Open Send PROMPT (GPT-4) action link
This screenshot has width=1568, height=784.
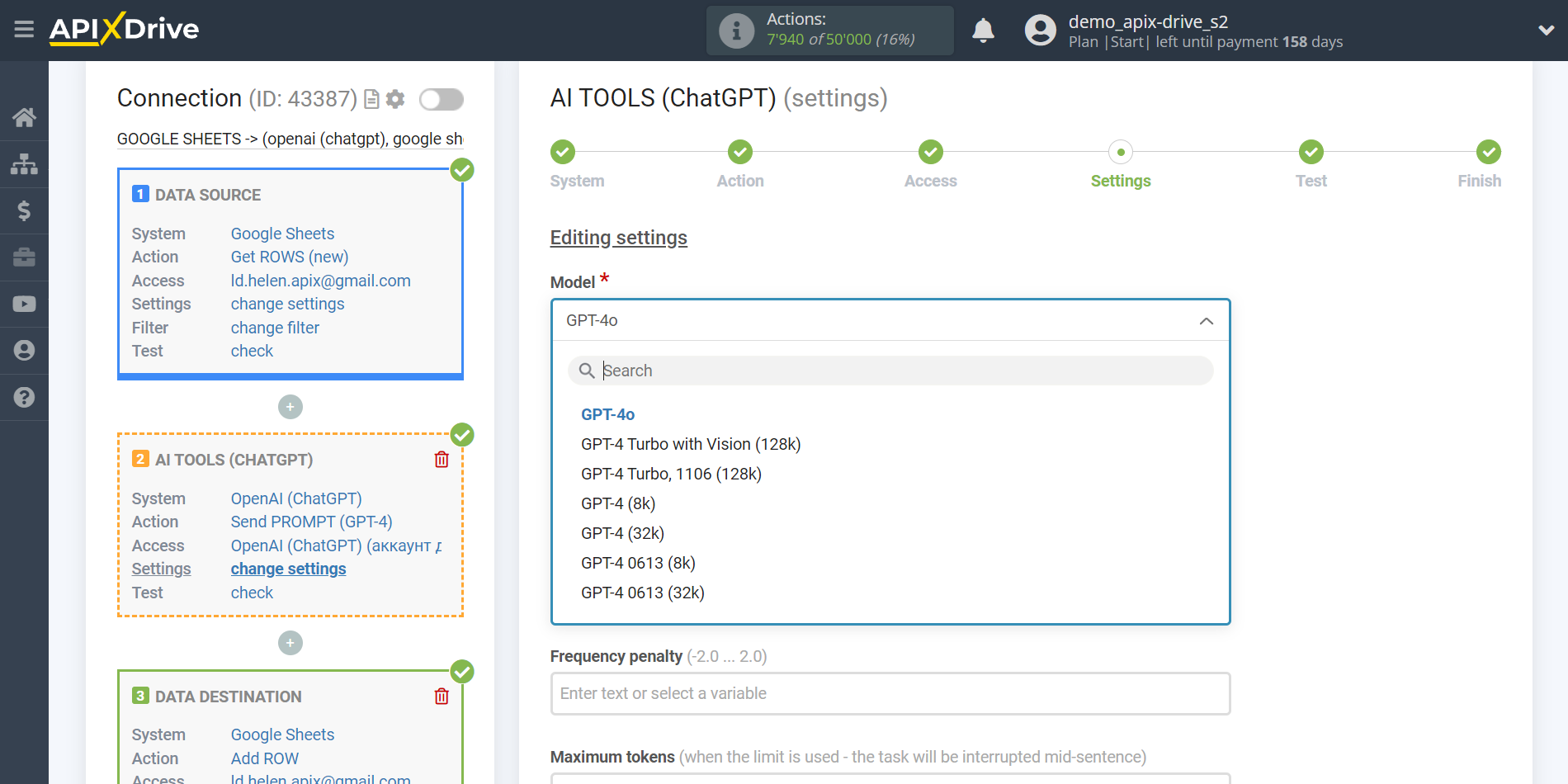(x=311, y=522)
